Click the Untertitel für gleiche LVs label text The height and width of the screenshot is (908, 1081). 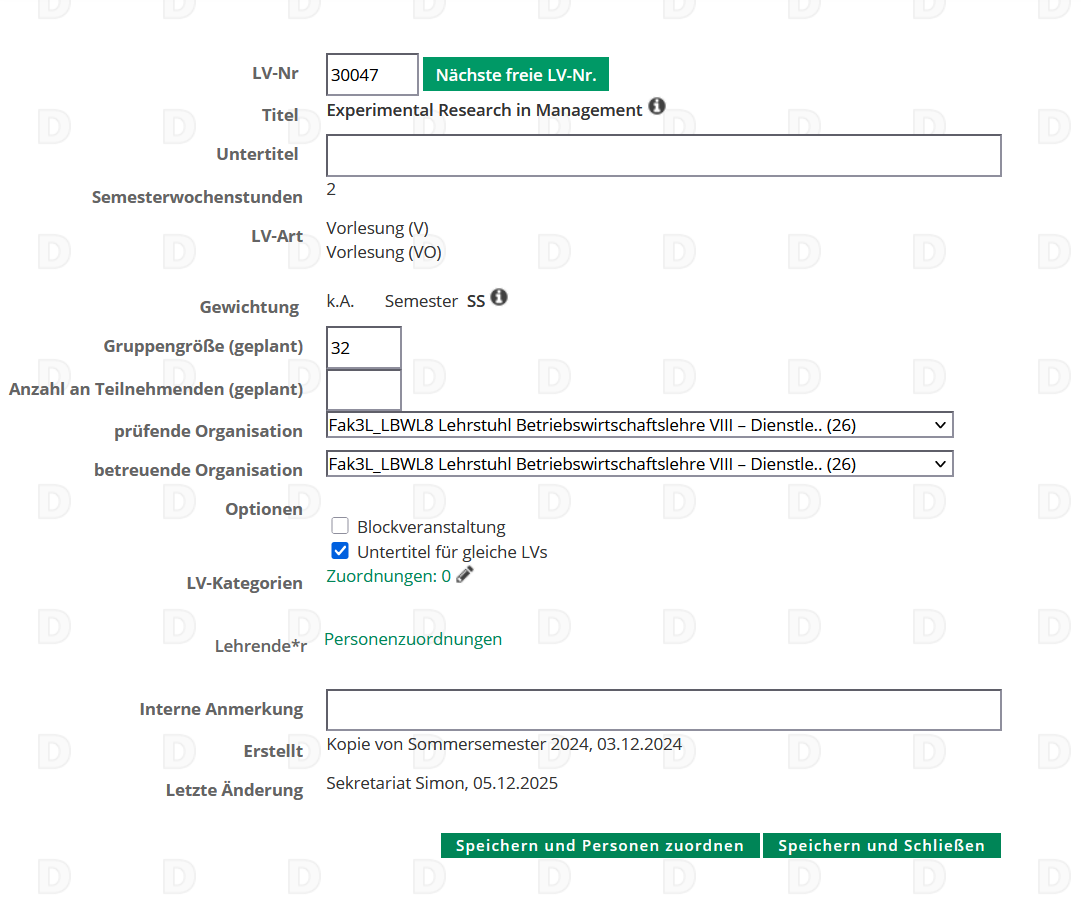452,552
